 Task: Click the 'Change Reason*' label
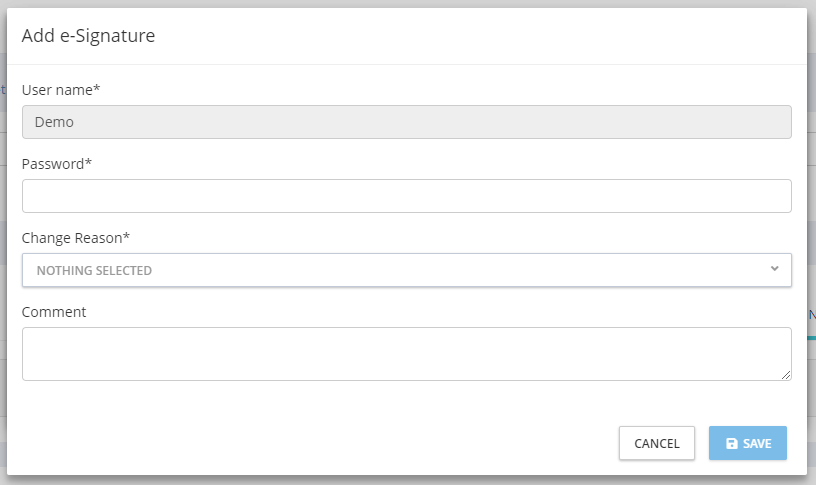coord(76,238)
